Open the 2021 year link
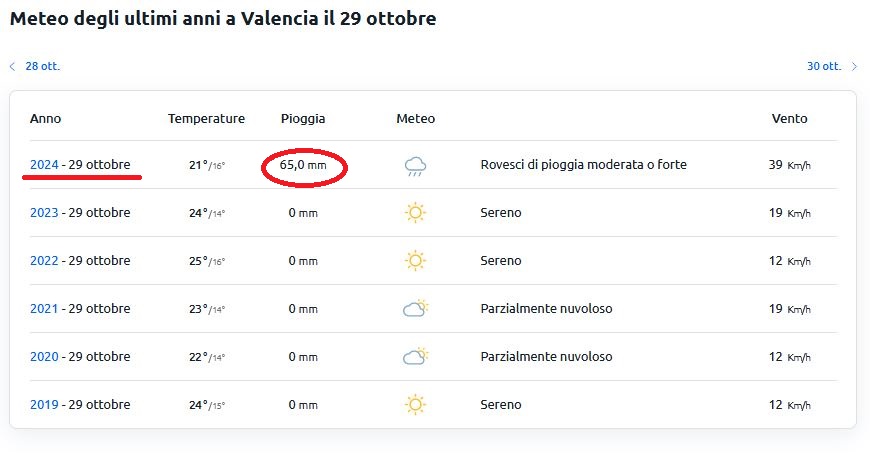 pos(44,309)
